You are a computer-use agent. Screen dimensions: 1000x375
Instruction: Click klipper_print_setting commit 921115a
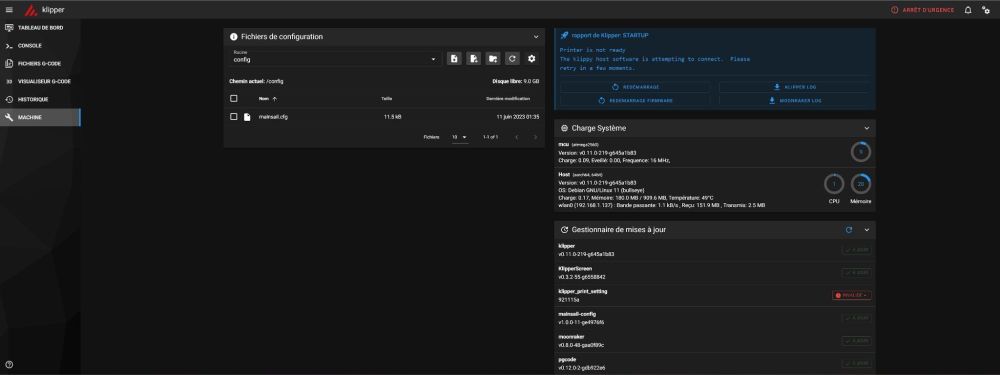tap(569, 300)
